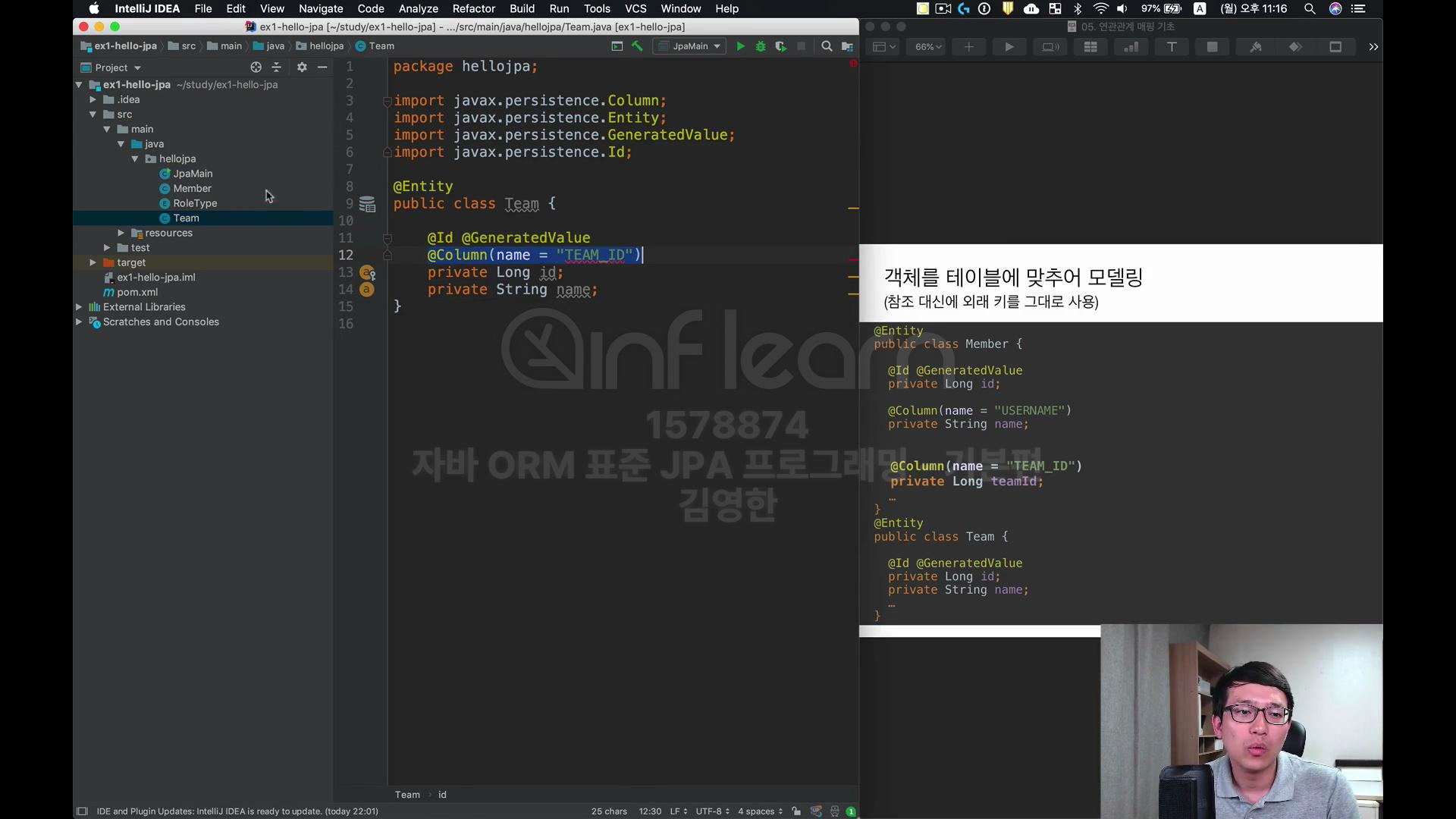This screenshot has height=819, width=1456.
Task: Keynote: click the Add Slide plus button
Action: 968,47
